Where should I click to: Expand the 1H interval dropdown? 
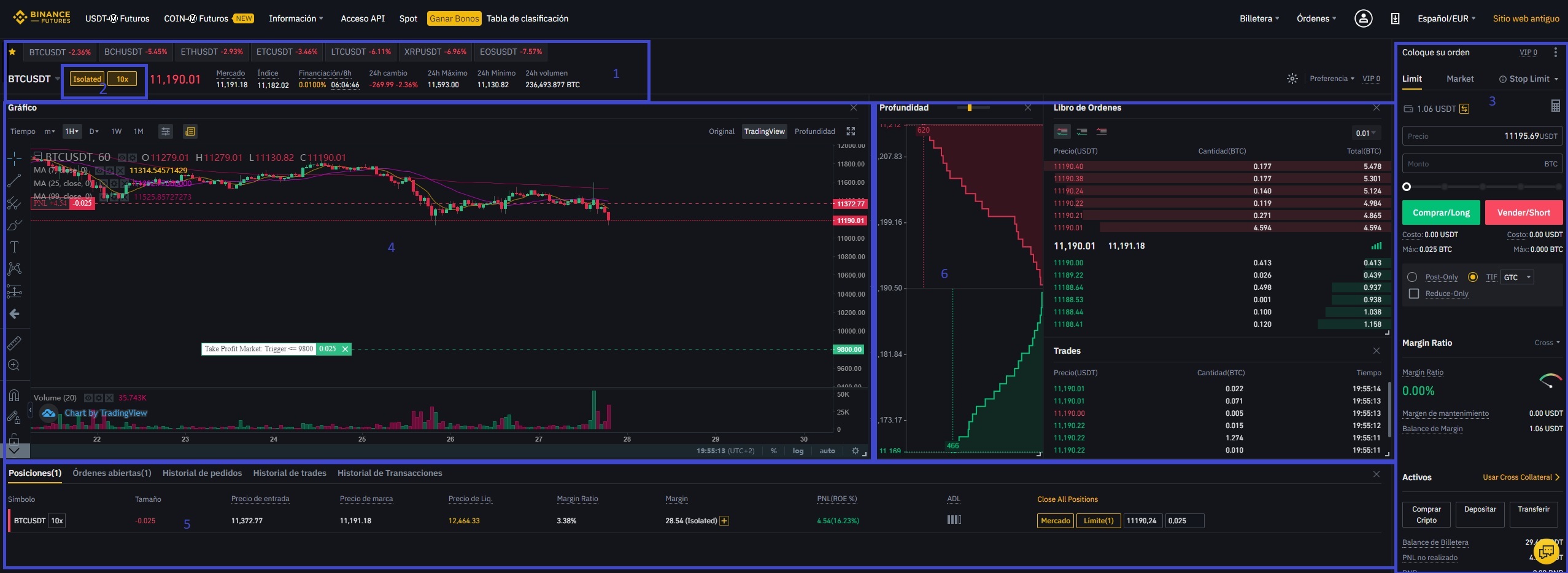tap(72, 131)
